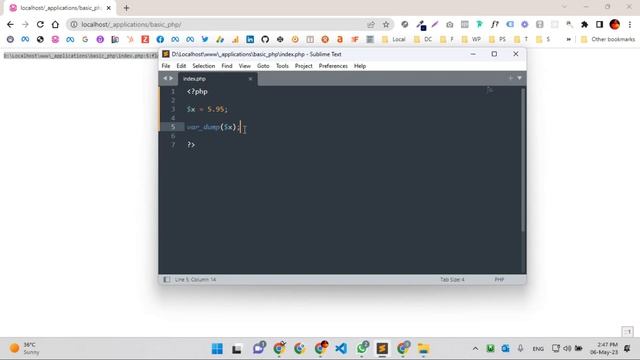Open the ENG language switcher
Screen dimensions: 640x360
[538, 349]
